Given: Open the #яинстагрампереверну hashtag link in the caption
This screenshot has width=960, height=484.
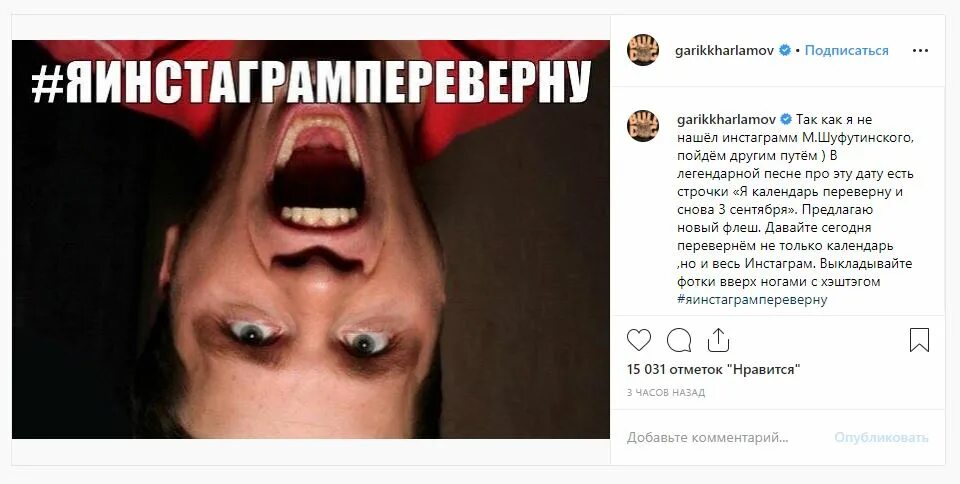Looking at the screenshot, I should 752,300.
